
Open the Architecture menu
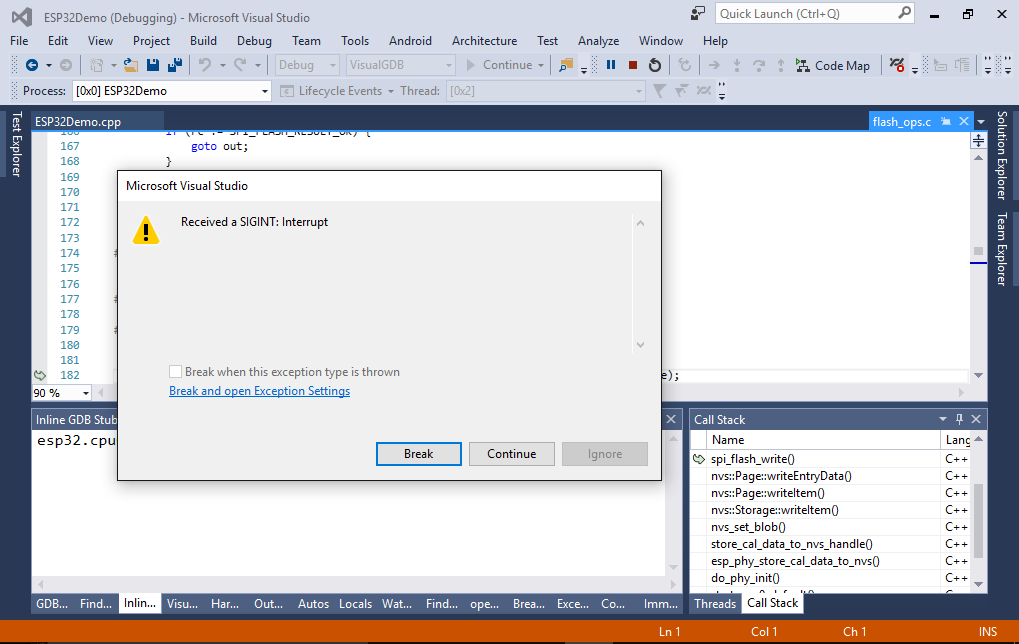point(484,40)
